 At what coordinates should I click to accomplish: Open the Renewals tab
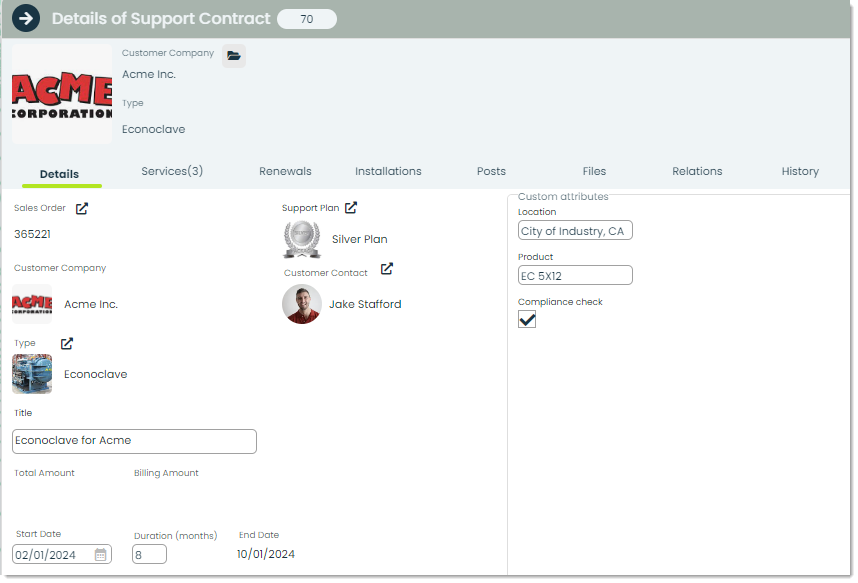[x=285, y=171]
